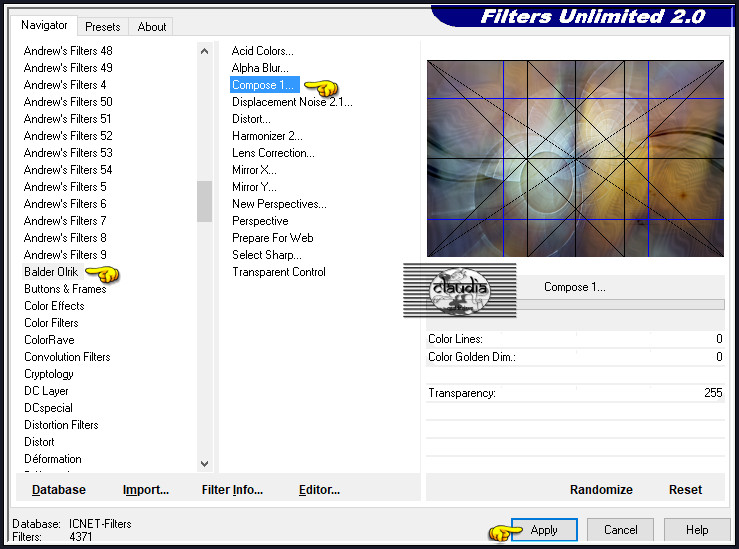Select the ColorRave category
The width and height of the screenshot is (739, 549).
[x=49, y=340]
